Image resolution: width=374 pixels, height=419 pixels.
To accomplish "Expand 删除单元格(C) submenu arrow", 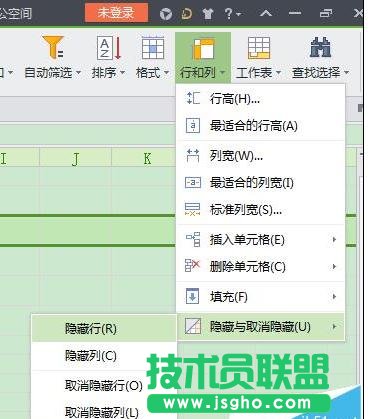I will tap(334, 266).
